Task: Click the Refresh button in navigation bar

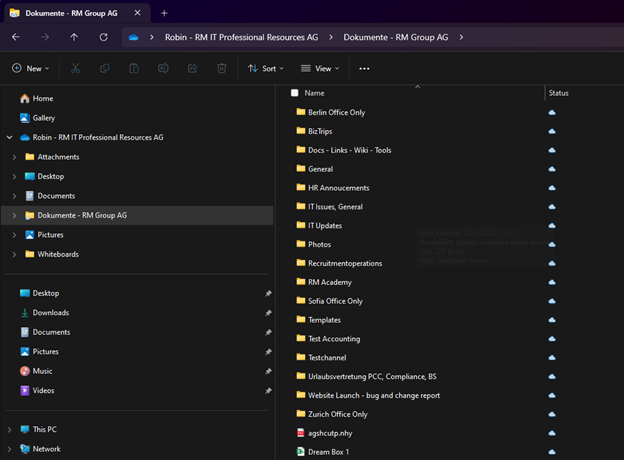Action: click(103, 37)
